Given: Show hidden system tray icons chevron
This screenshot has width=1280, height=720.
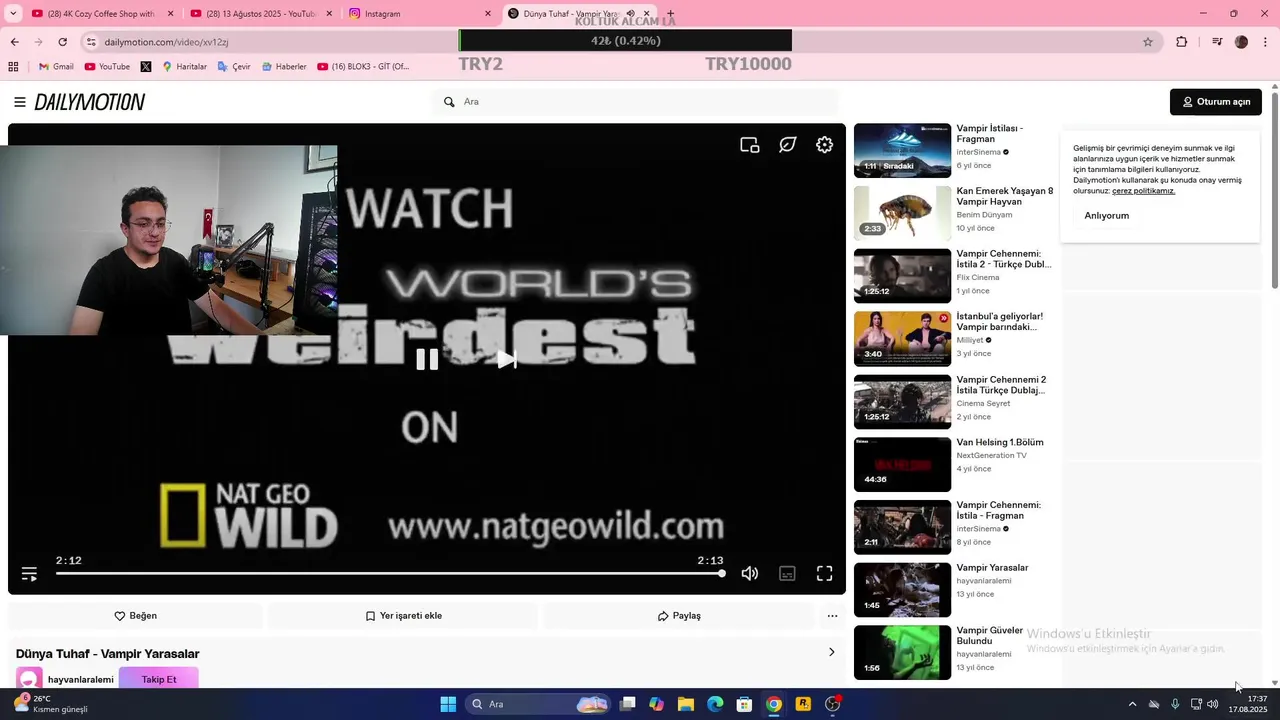Looking at the screenshot, I should point(1132,704).
